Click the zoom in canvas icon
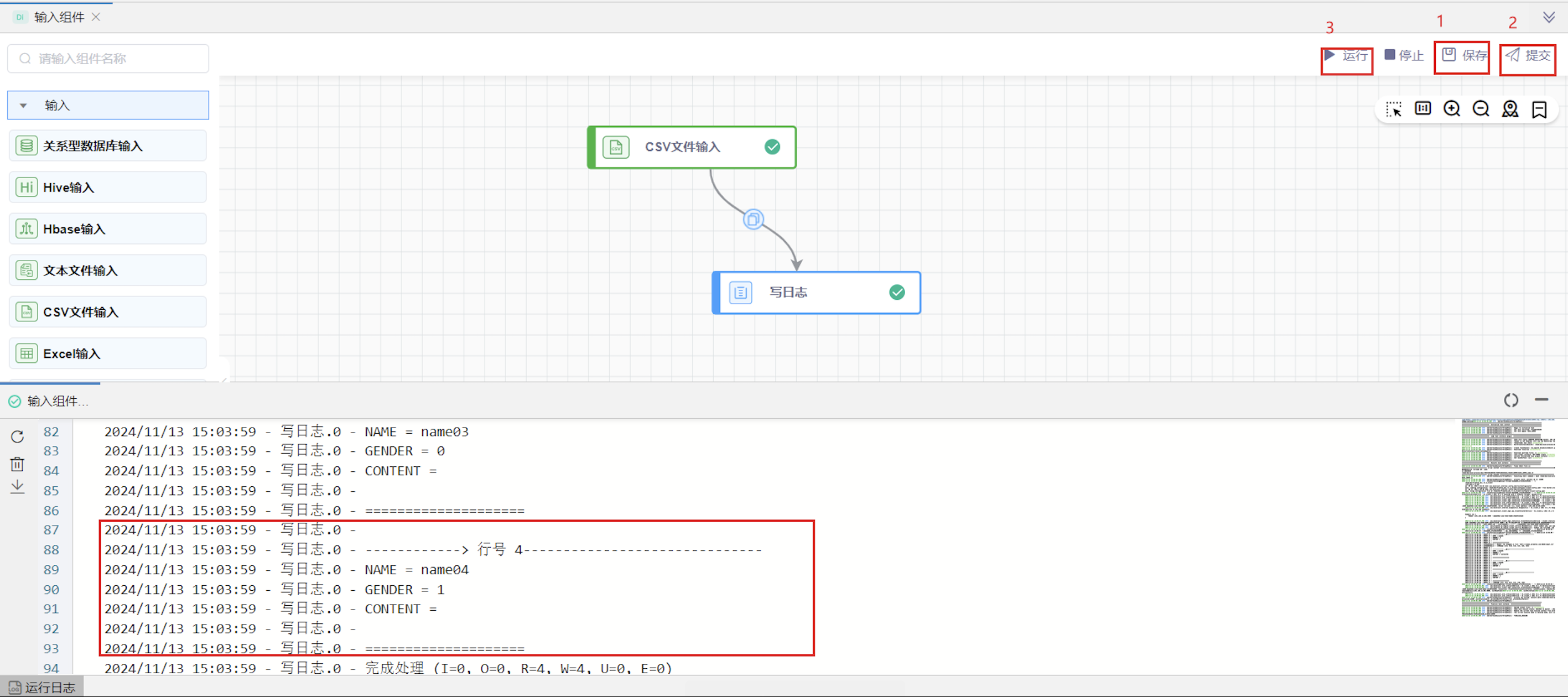1568x697 pixels. [x=1452, y=109]
